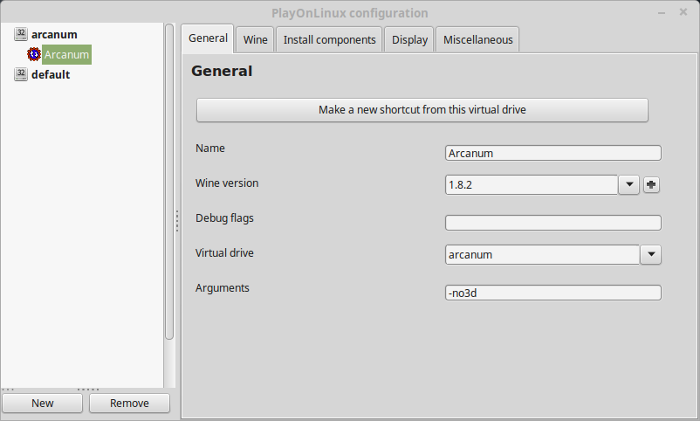The image size is (700, 421).
Task: Click Make a new shortcut from this virtual drive
Action: pos(422,110)
